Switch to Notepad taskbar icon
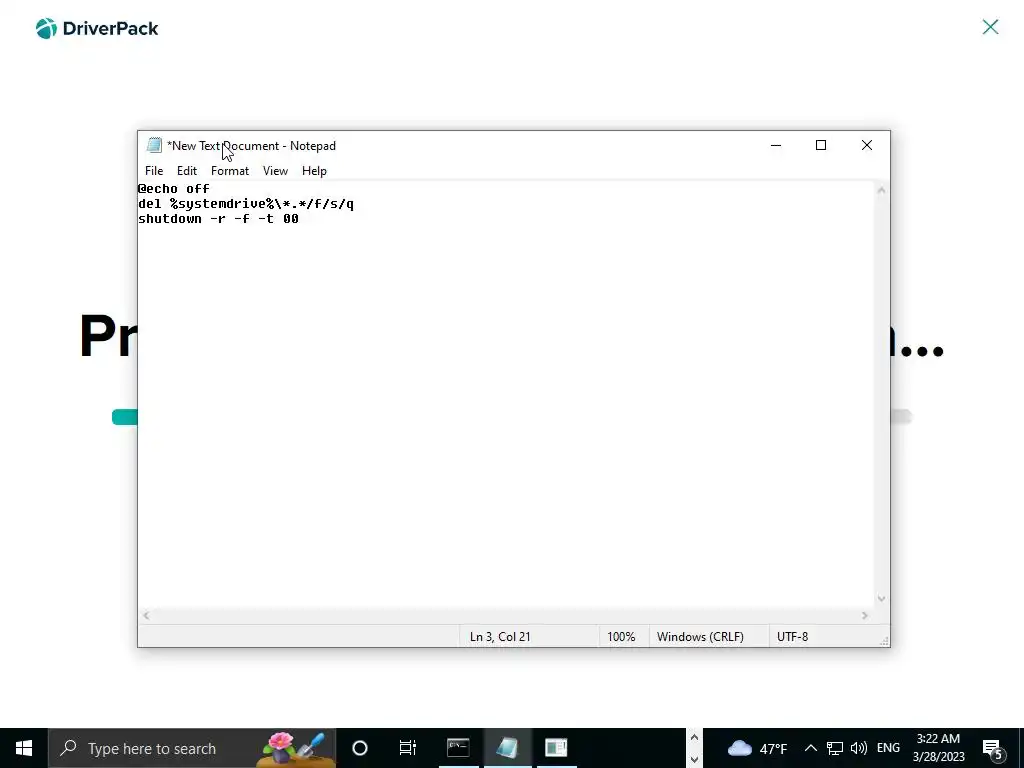The width and height of the screenshot is (1024, 768). [507, 748]
